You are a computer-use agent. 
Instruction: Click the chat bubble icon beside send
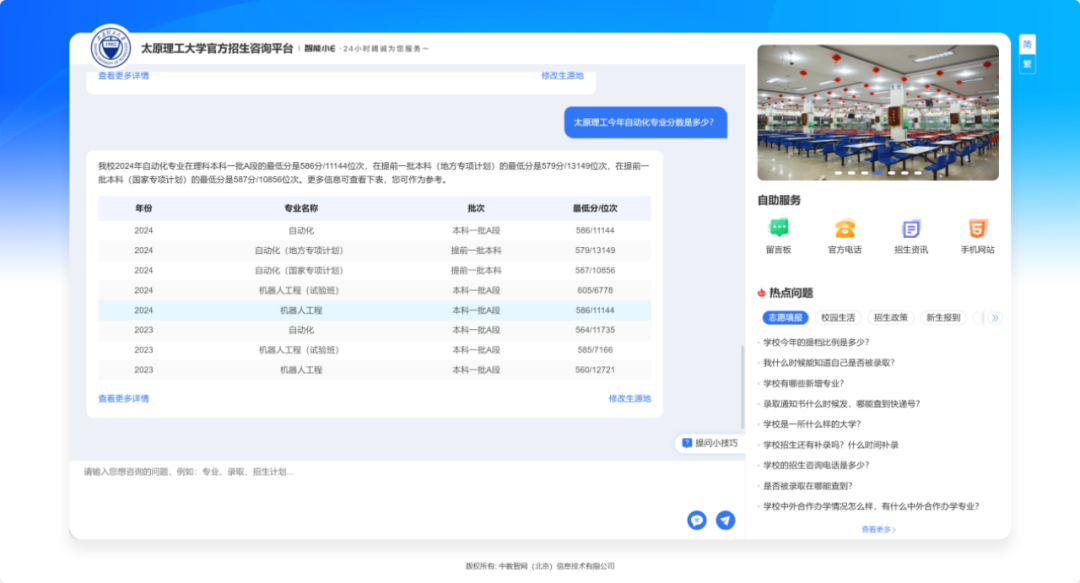pos(697,520)
